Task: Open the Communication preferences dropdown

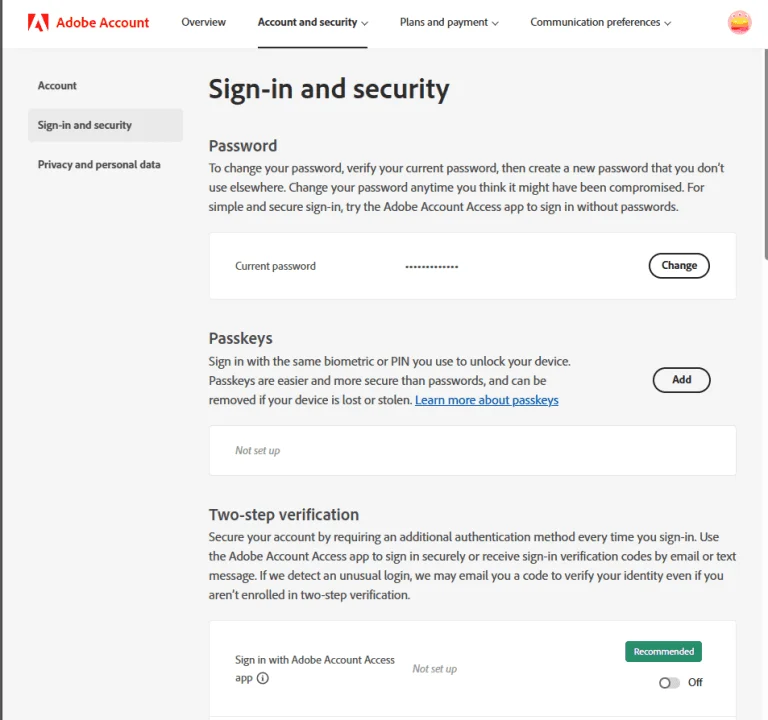Action: [x=600, y=23]
